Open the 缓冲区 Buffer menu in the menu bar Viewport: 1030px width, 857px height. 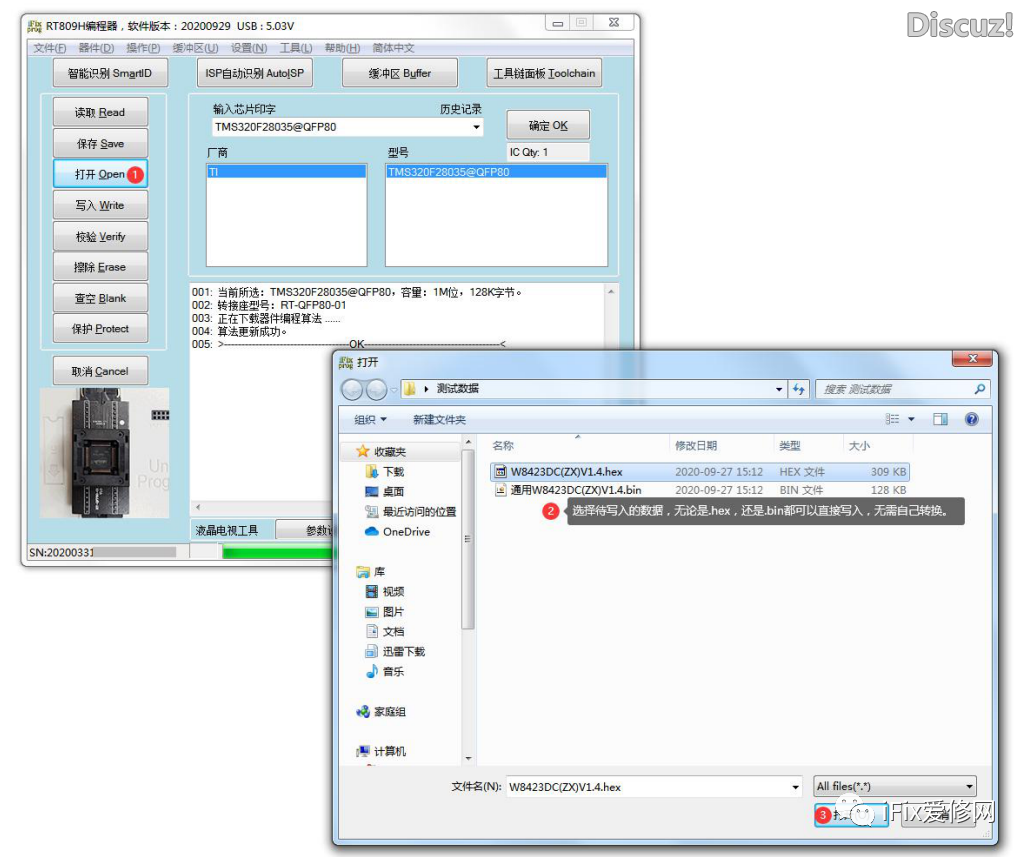(195, 48)
